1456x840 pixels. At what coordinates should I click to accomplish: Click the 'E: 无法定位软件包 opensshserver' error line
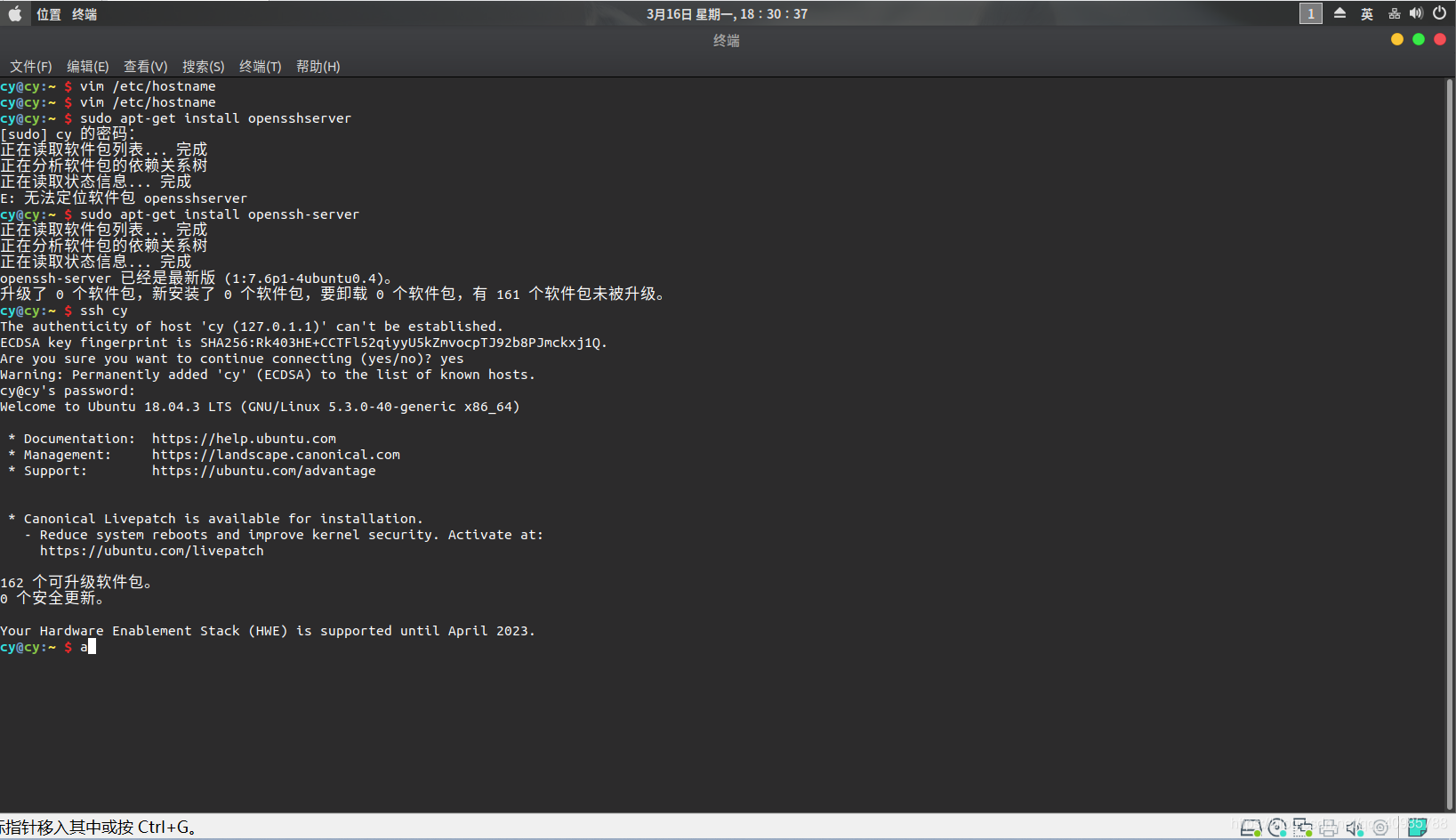point(124,198)
